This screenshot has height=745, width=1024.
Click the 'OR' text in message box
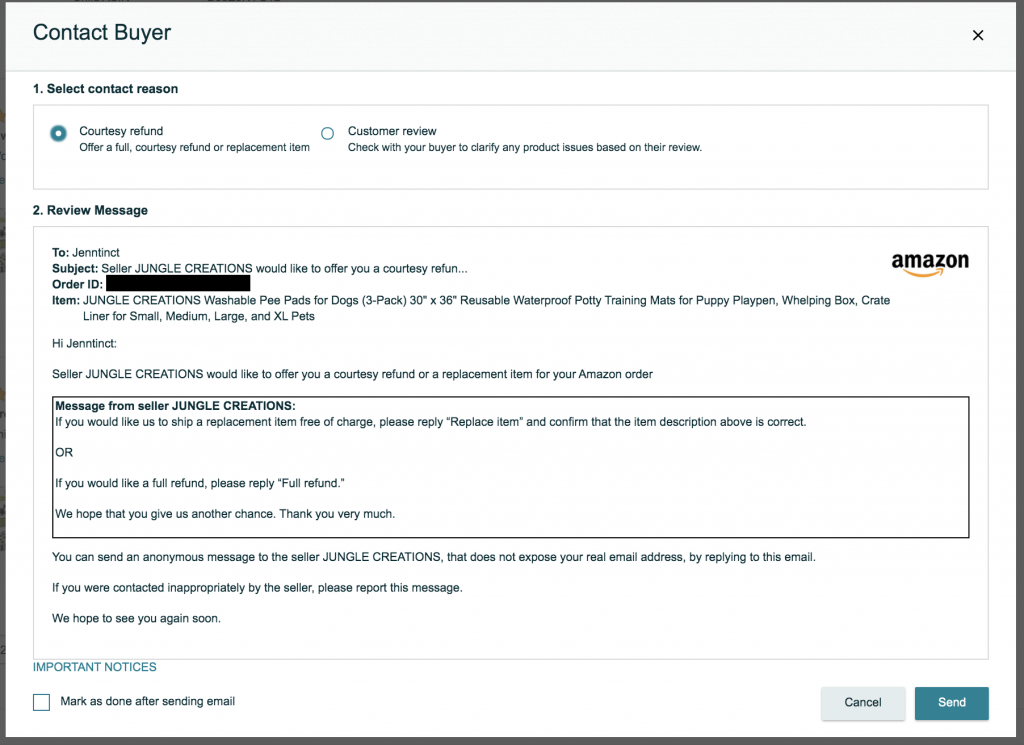pos(64,452)
